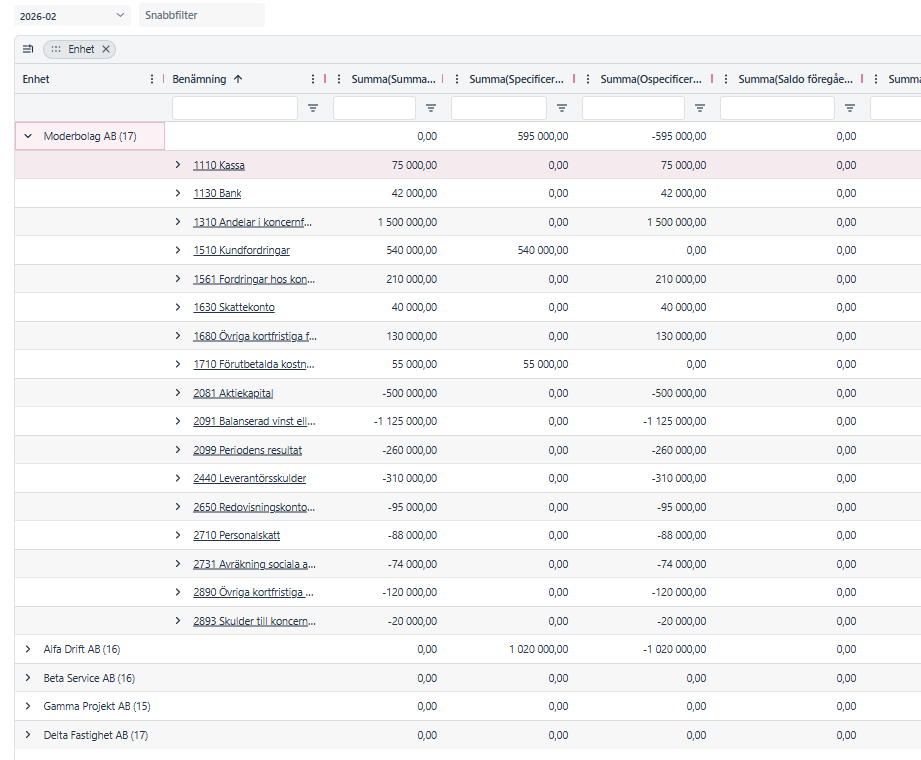Open column menu for Summa(Specificer...) header

458,79
